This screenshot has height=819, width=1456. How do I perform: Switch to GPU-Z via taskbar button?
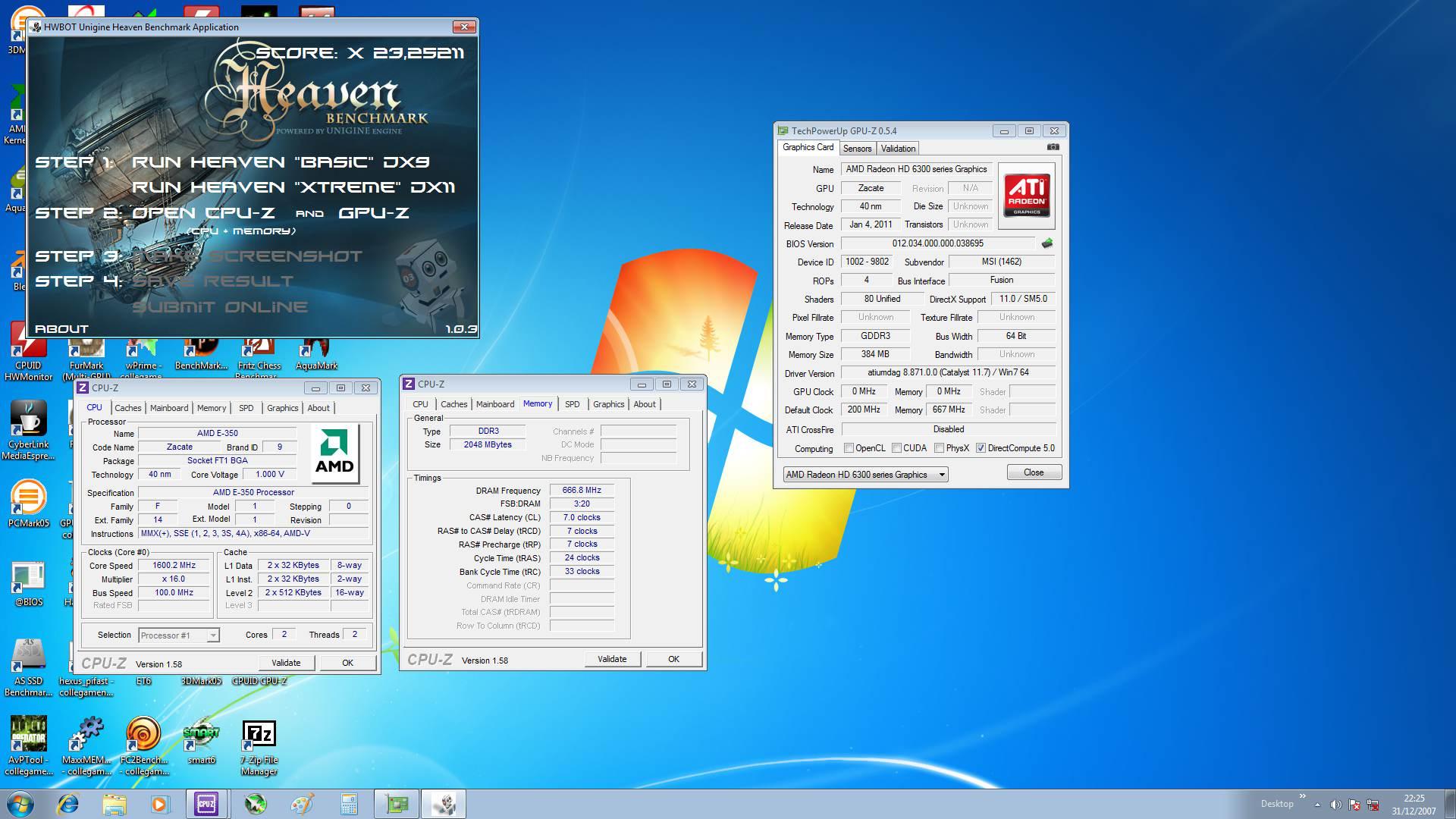pyautogui.click(x=396, y=804)
